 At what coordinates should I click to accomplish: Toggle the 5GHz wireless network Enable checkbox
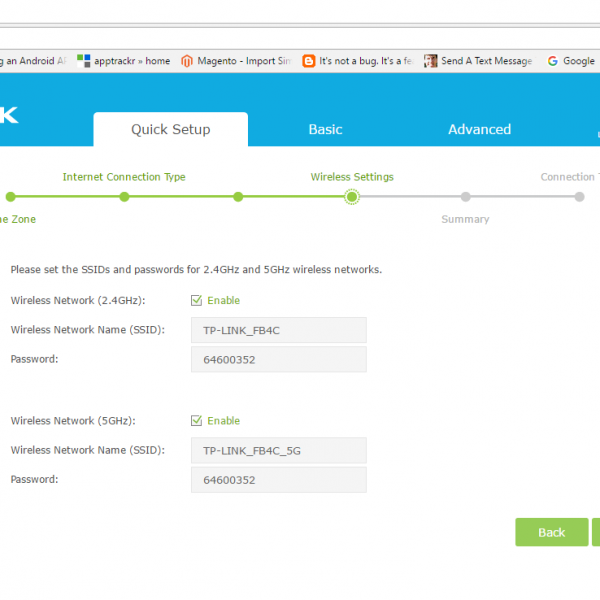pyautogui.click(x=197, y=421)
